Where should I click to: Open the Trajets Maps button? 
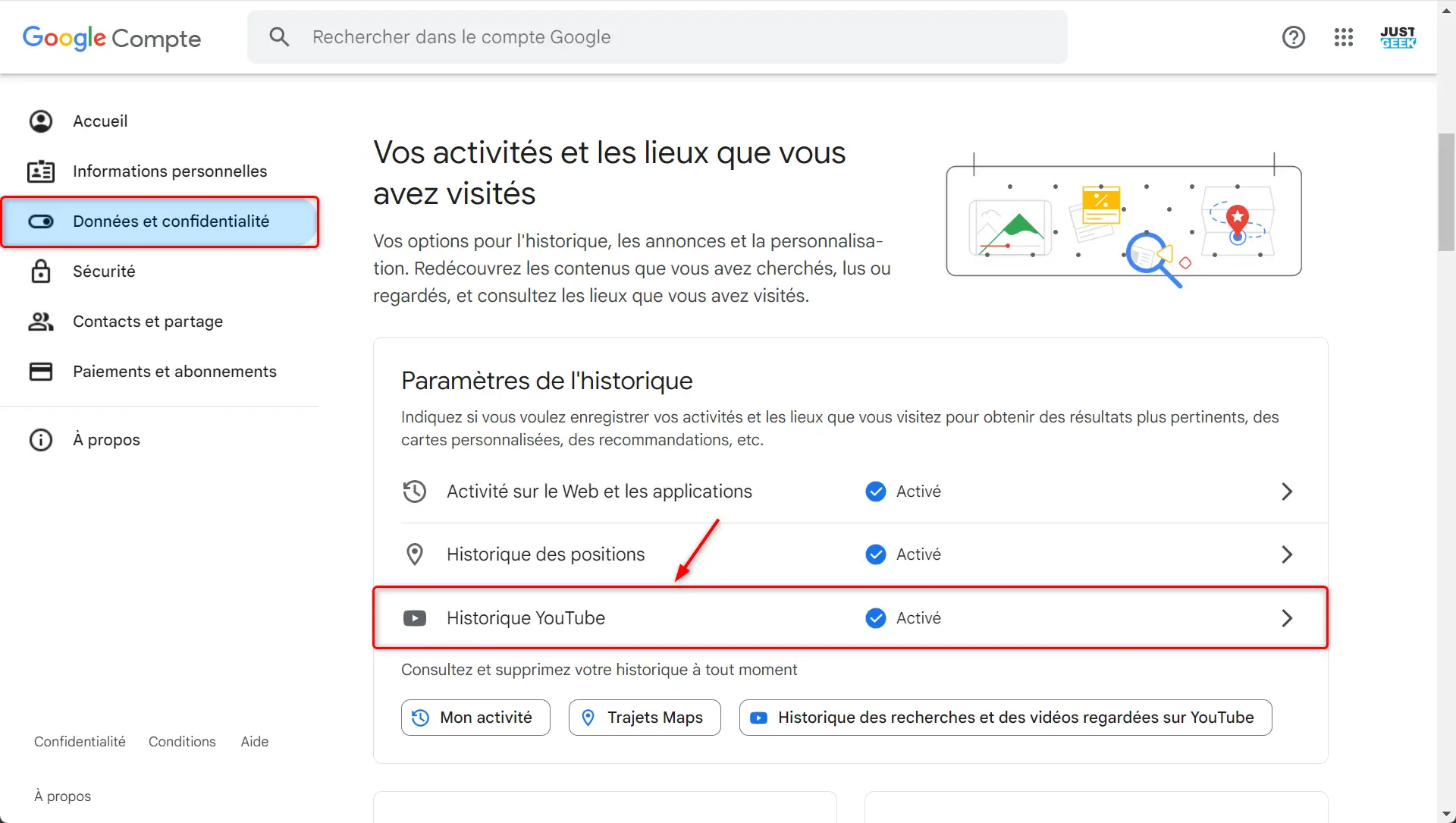[645, 718]
